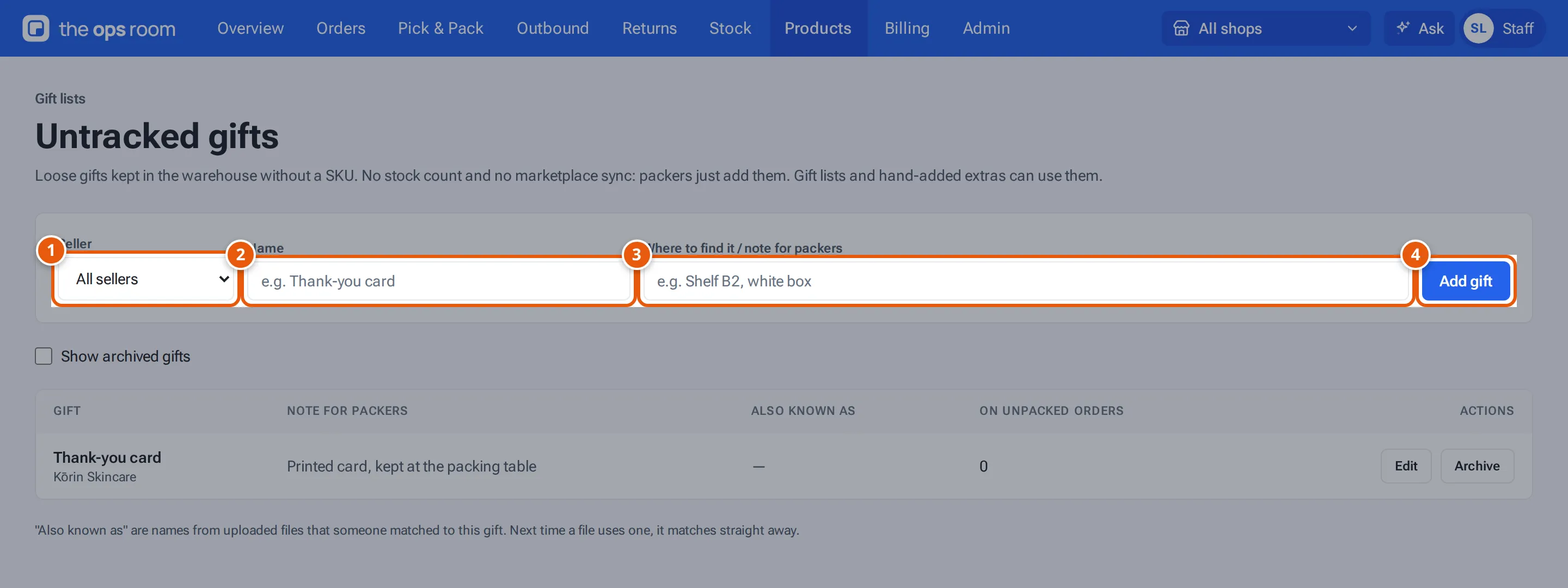This screenshot has height=588, width=1568.
Task: Click the Thank-you card gift name
Action: (107, 457)
